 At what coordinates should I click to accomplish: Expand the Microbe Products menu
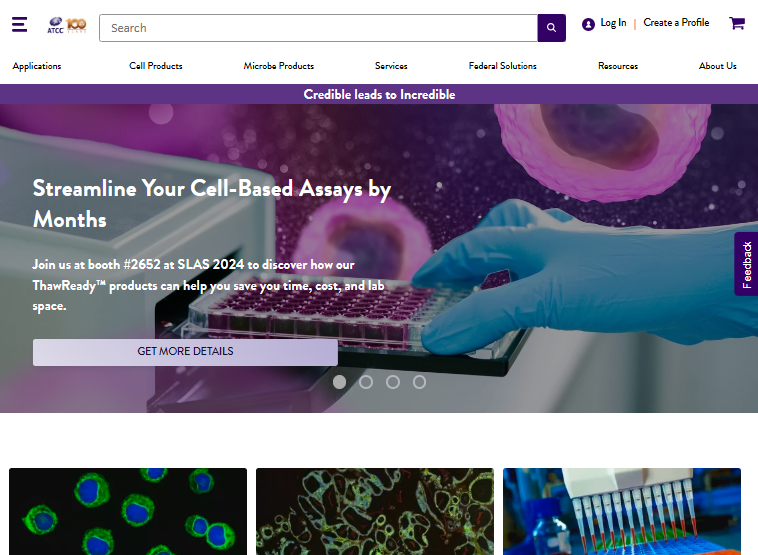(x=279, y=66)
